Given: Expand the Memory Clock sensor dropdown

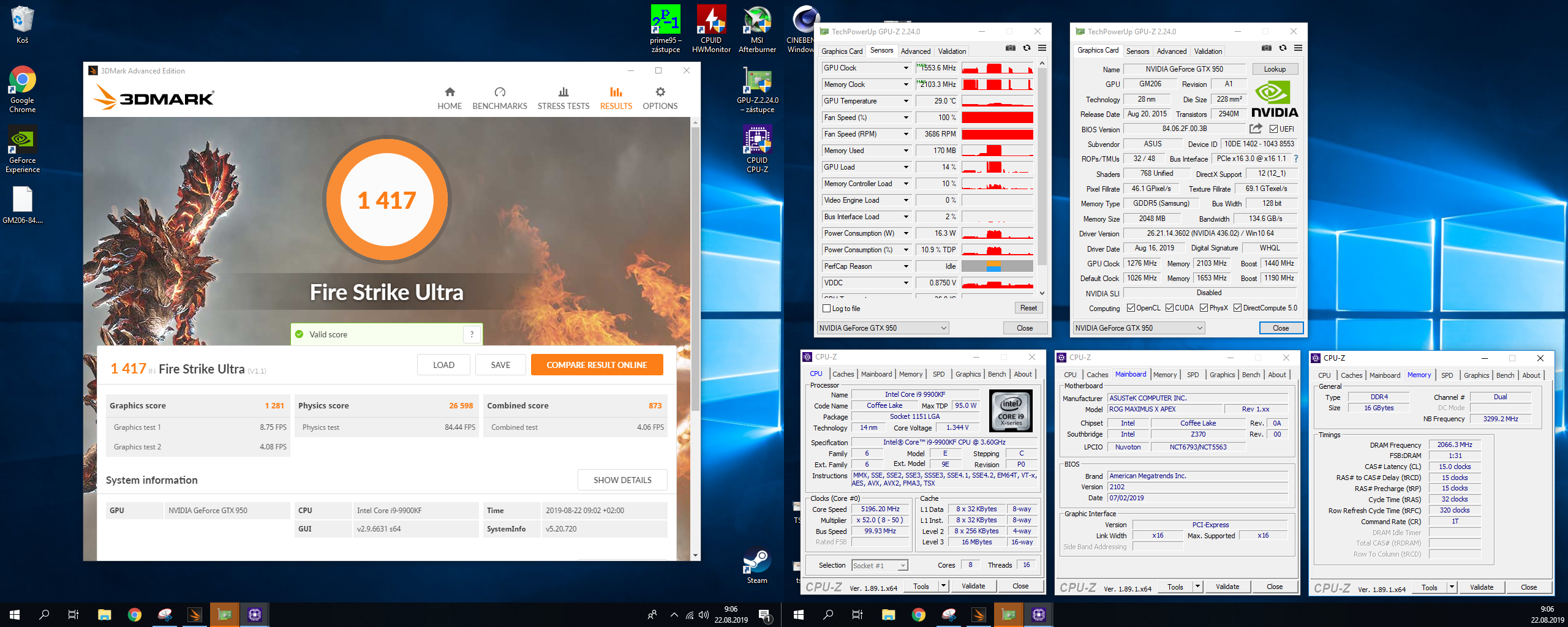Looking at the screenshot, I should pos(906,84).
